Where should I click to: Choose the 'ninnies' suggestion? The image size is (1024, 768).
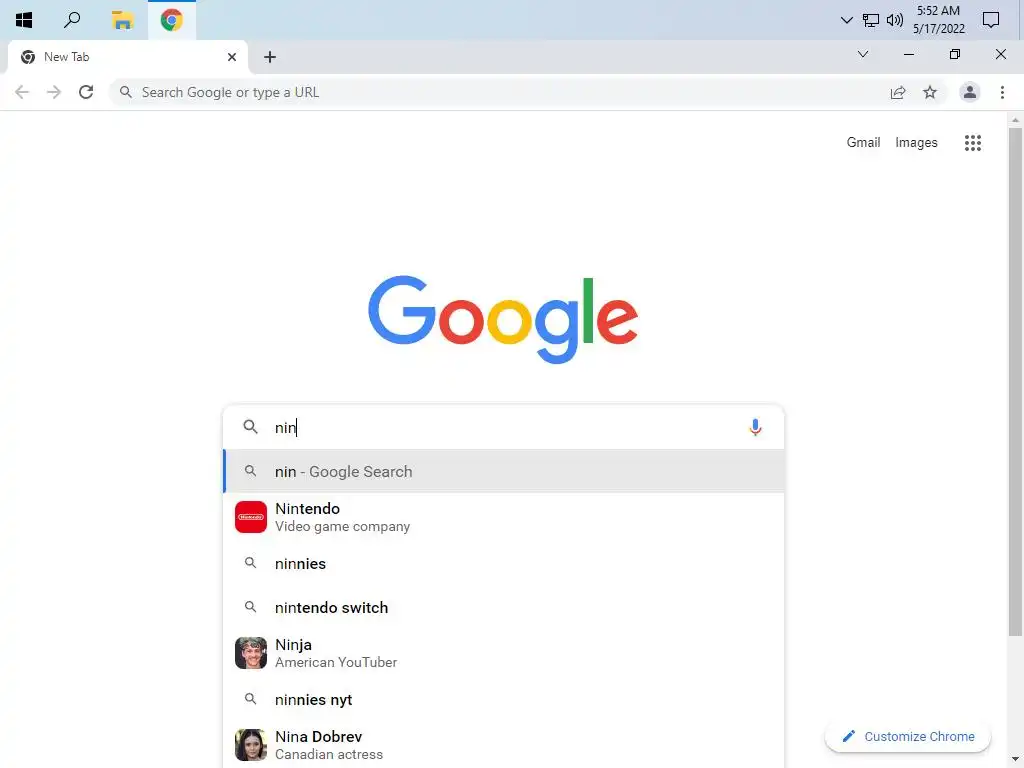(504, 563)
